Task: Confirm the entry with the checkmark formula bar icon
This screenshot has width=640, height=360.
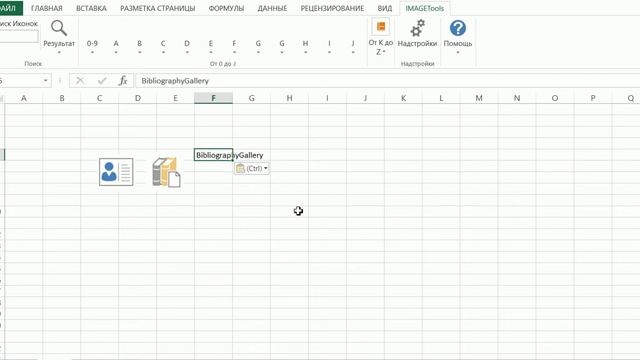Action: coord(102,80)
